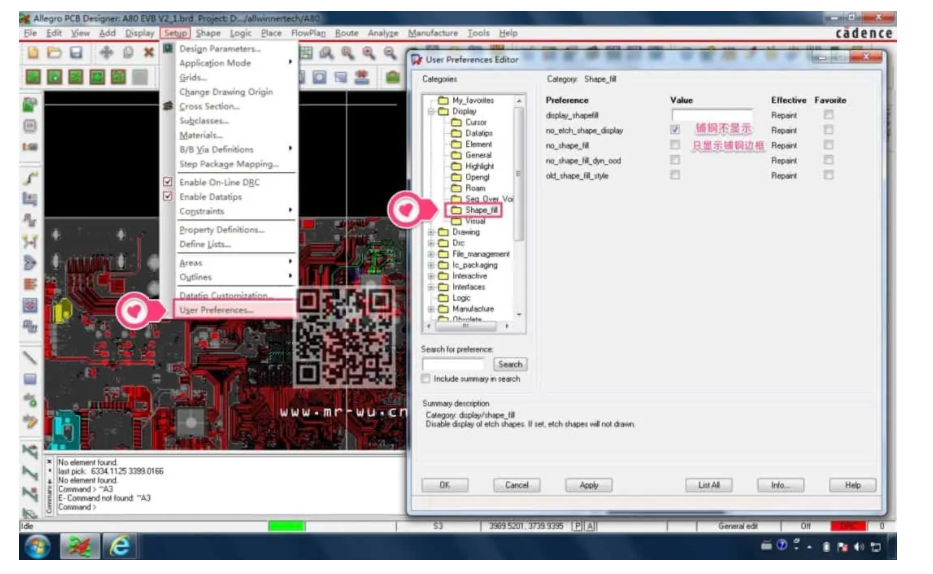Click the red stamp icon in second toolbar row
The image size is (933, 574).
[361, 77]
